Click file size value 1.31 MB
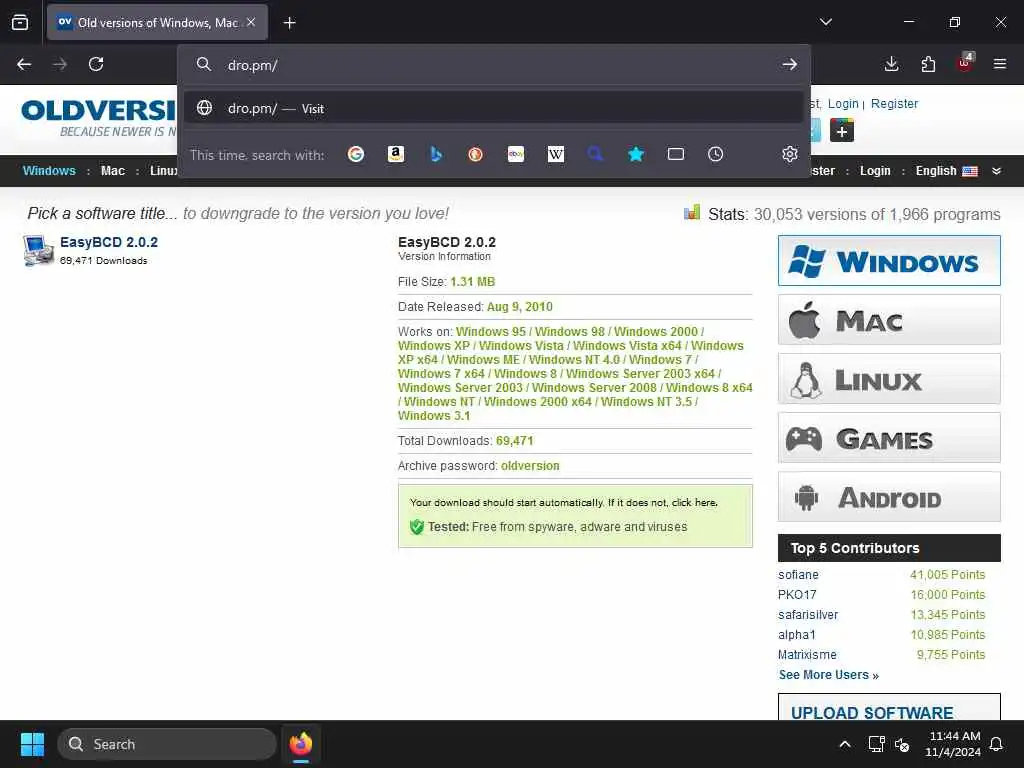This screenshot has width=1024, height=768. point(472,281)
